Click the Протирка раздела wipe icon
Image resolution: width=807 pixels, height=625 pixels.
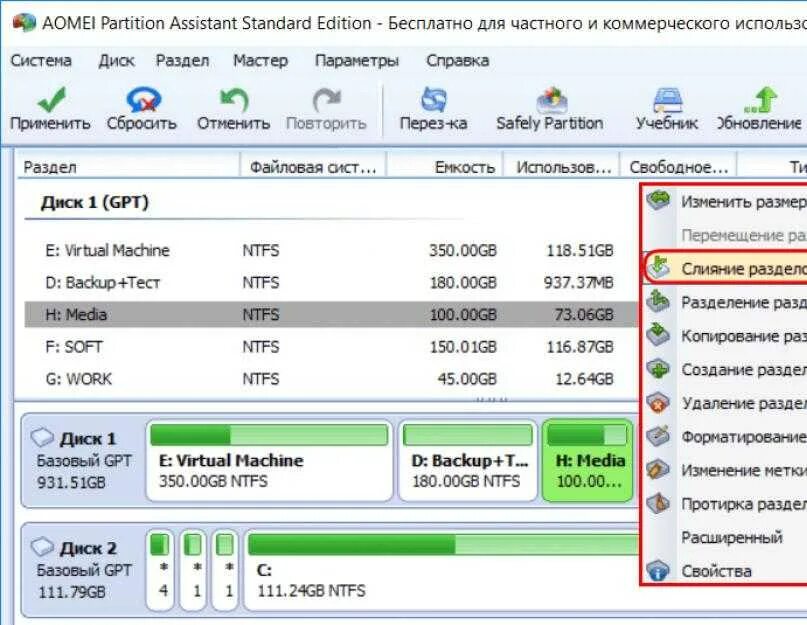(x=658, y=503)
